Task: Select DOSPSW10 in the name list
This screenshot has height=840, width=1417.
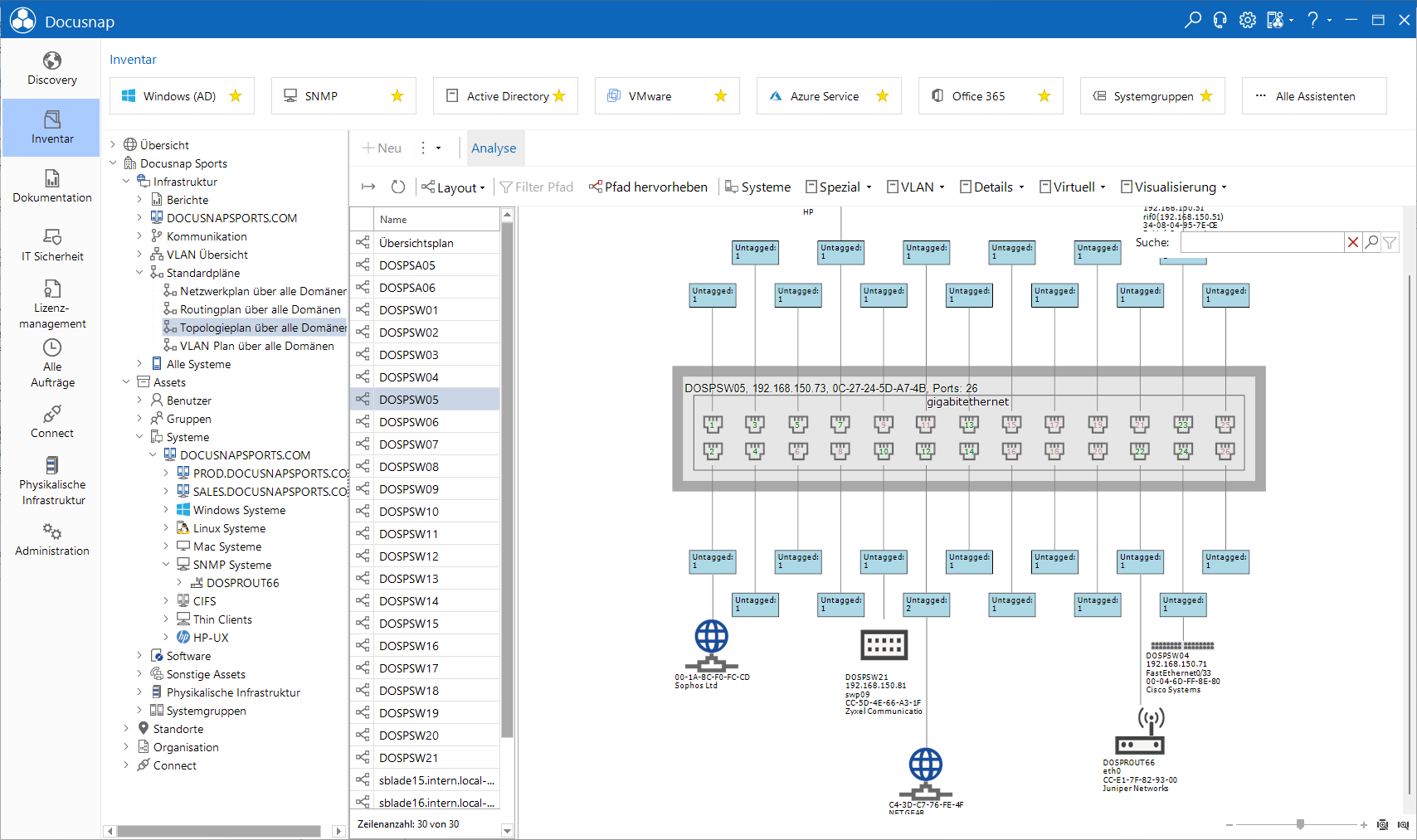Action: click(425, 512)
